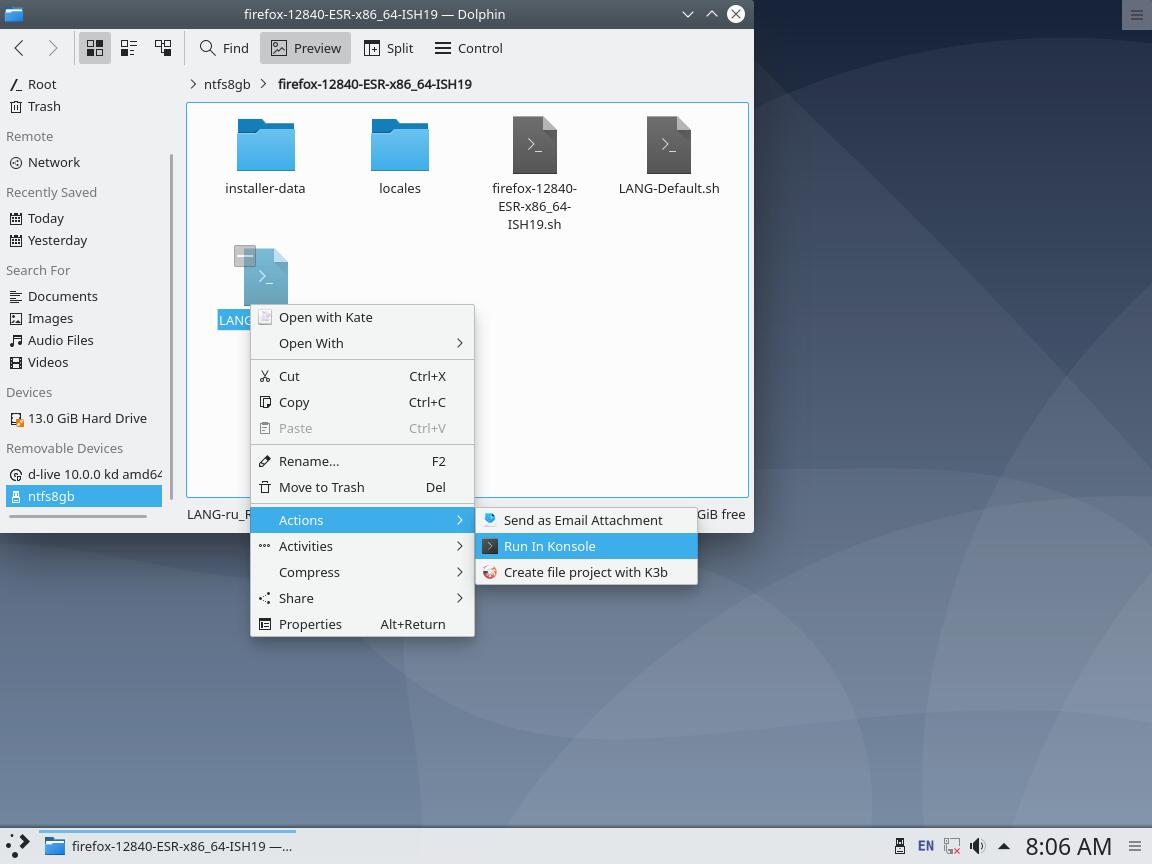1152x864 pixels.
Task: Click the Dolphin taskbar entry
Action: [x=168, y=846]
